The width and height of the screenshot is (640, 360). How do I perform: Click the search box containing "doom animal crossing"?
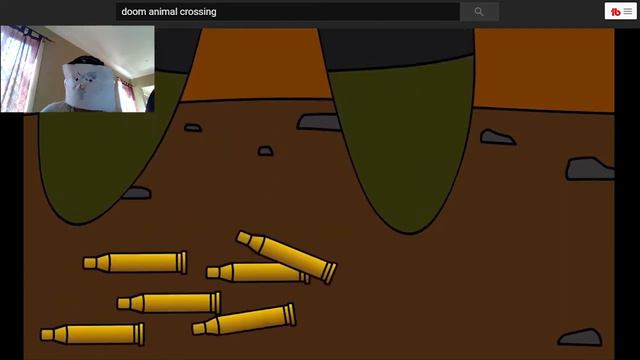(x=288, y=11)
